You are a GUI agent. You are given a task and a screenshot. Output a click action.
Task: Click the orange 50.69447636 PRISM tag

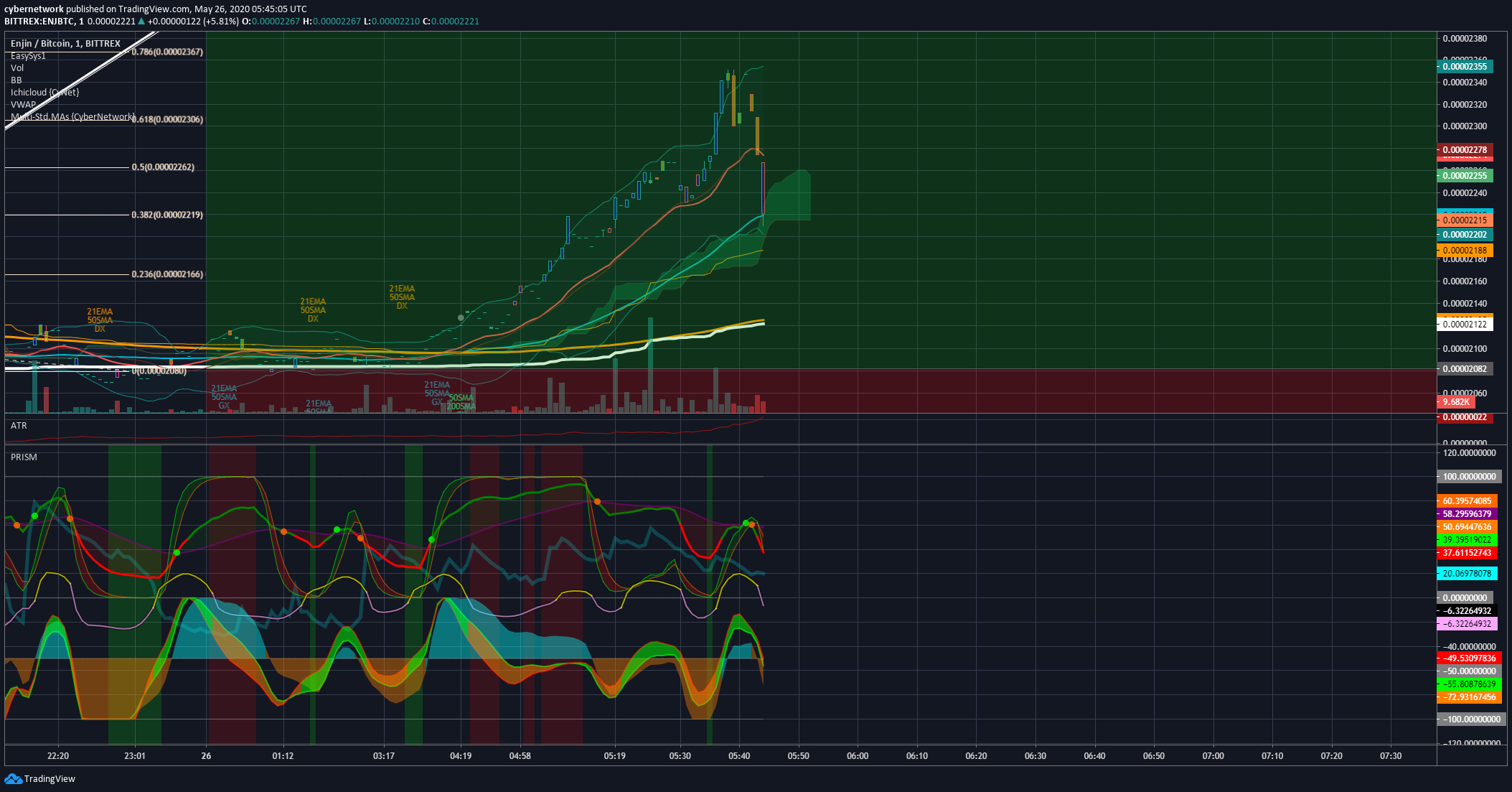coord(1467,527)
